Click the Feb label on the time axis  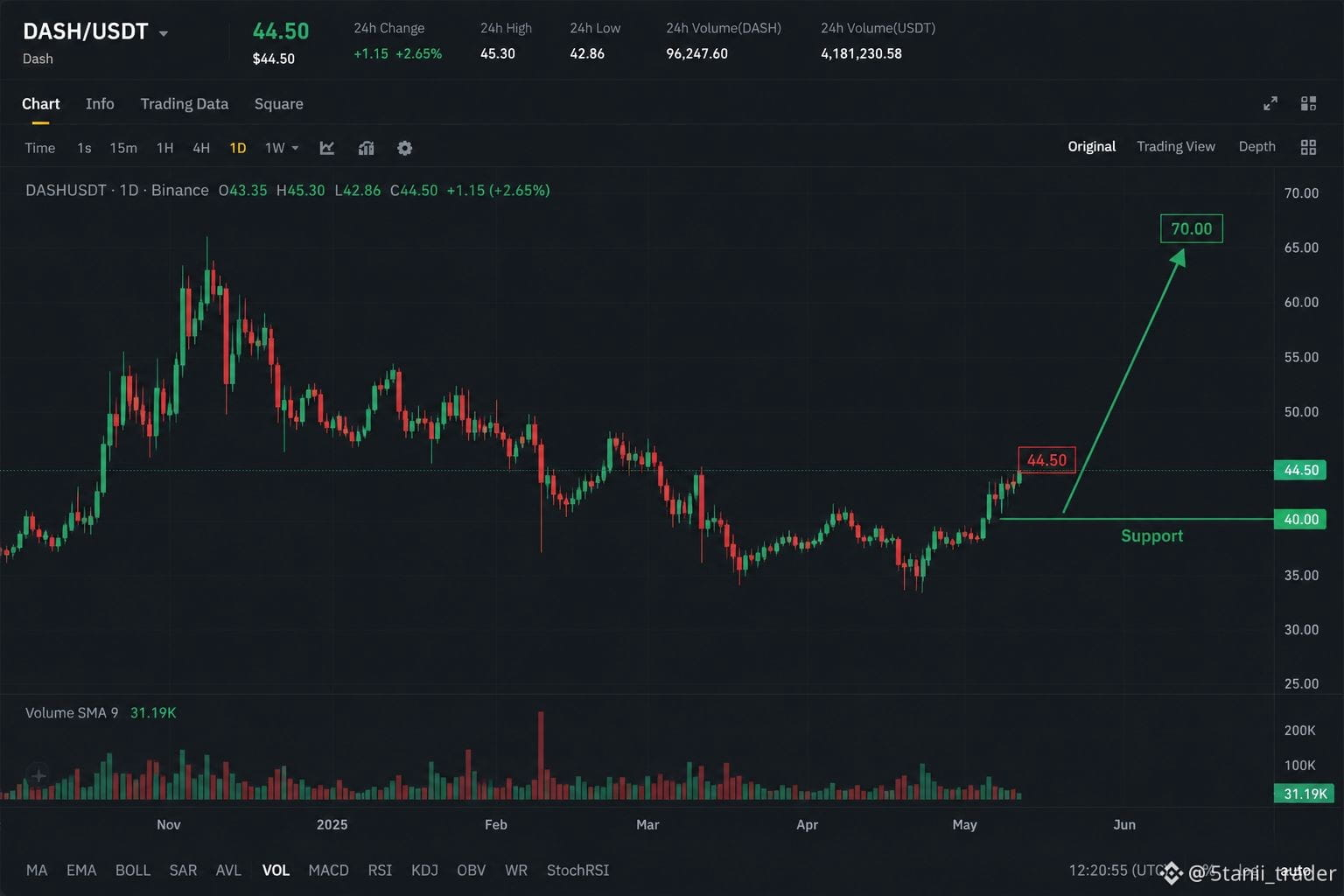tap(495, 824)
